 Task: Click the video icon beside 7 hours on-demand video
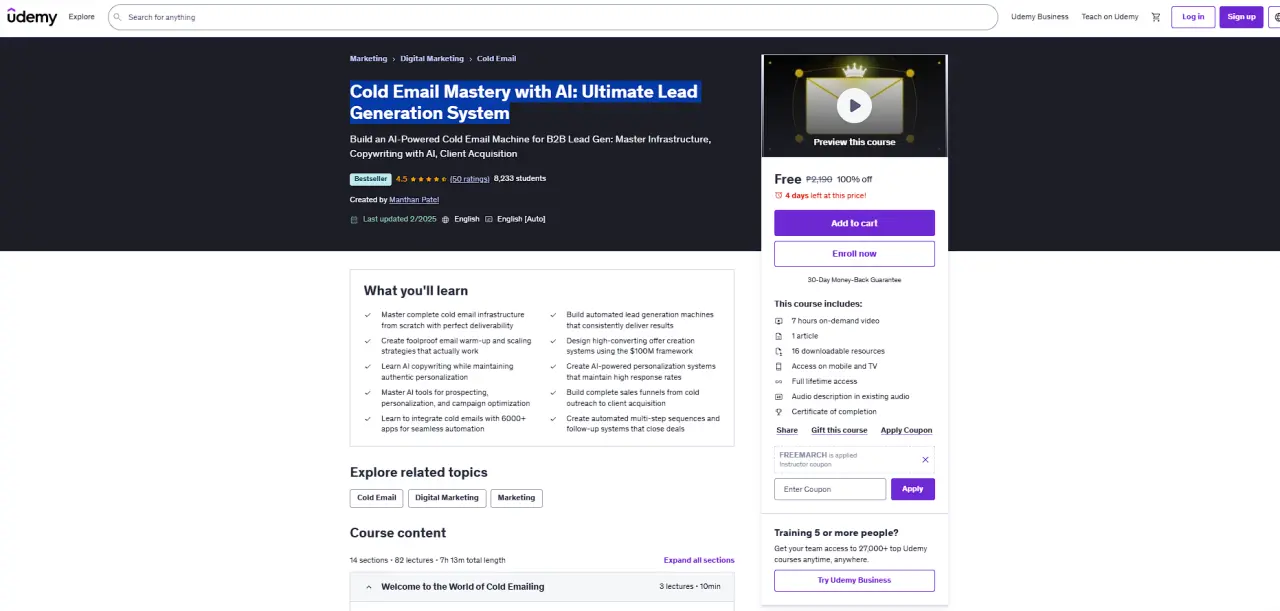click(779, 321)
